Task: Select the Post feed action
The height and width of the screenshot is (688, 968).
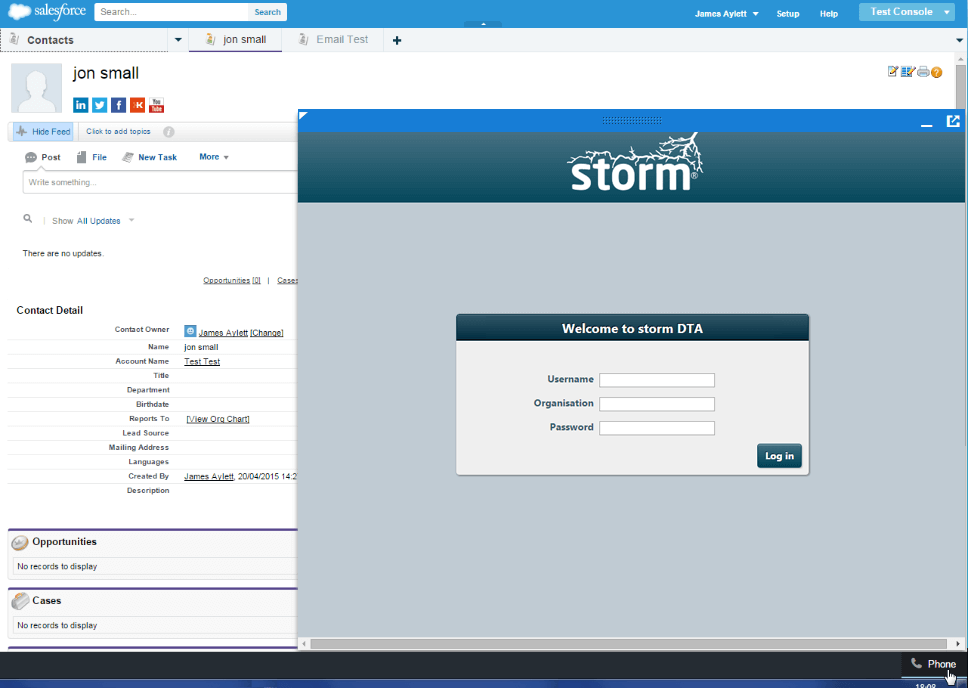Action: (x=43, y=157)
